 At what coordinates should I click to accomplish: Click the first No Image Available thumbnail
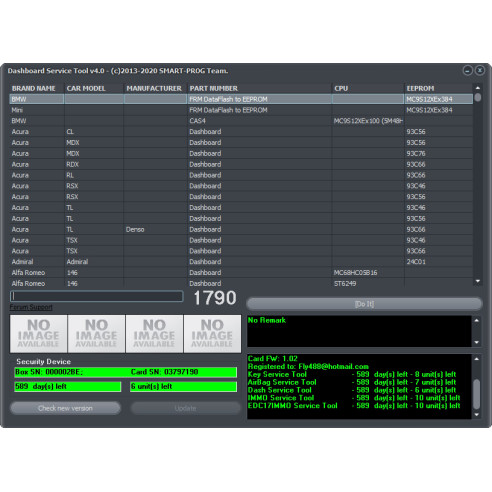[x=39, y=334]
